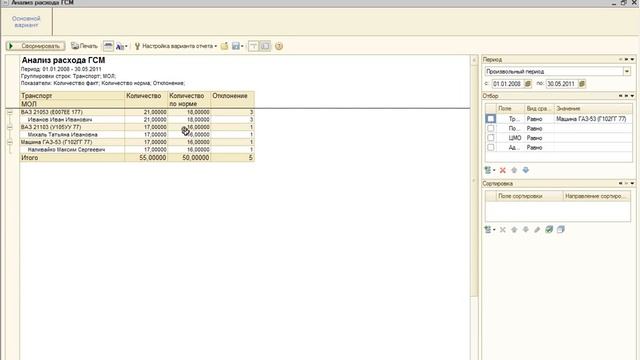Open the Период panel menu arrow
The height and width of the screenshot is (360, 640).
(633, 60)
